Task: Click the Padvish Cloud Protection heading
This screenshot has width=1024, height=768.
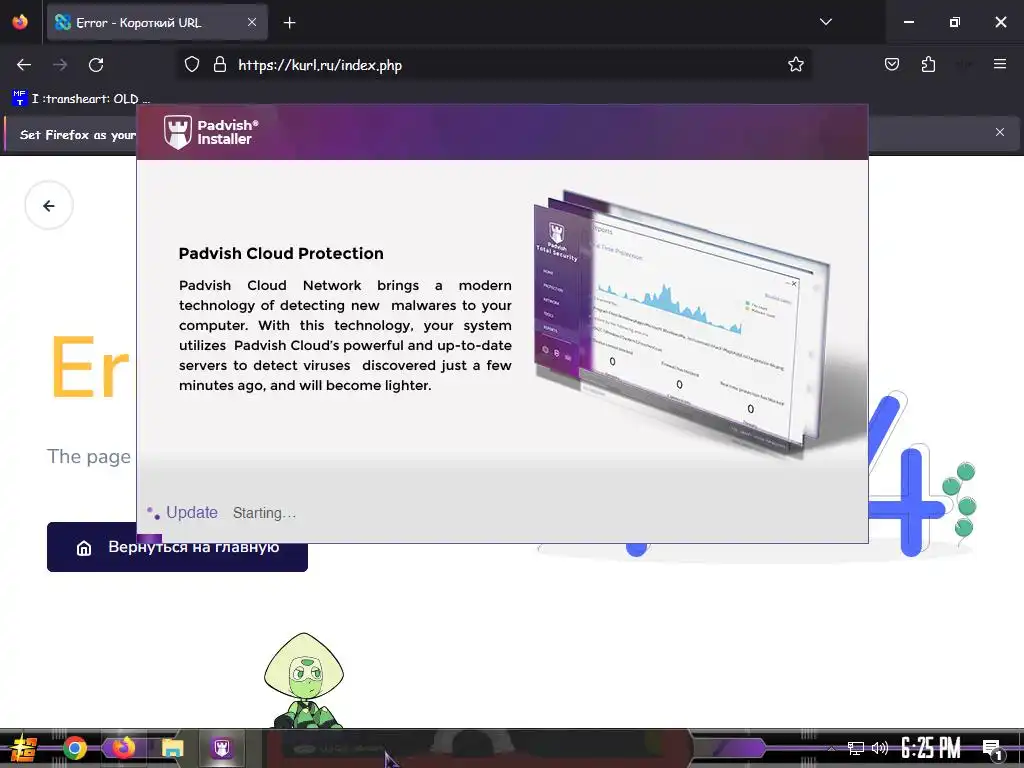Action: point(281,253)
